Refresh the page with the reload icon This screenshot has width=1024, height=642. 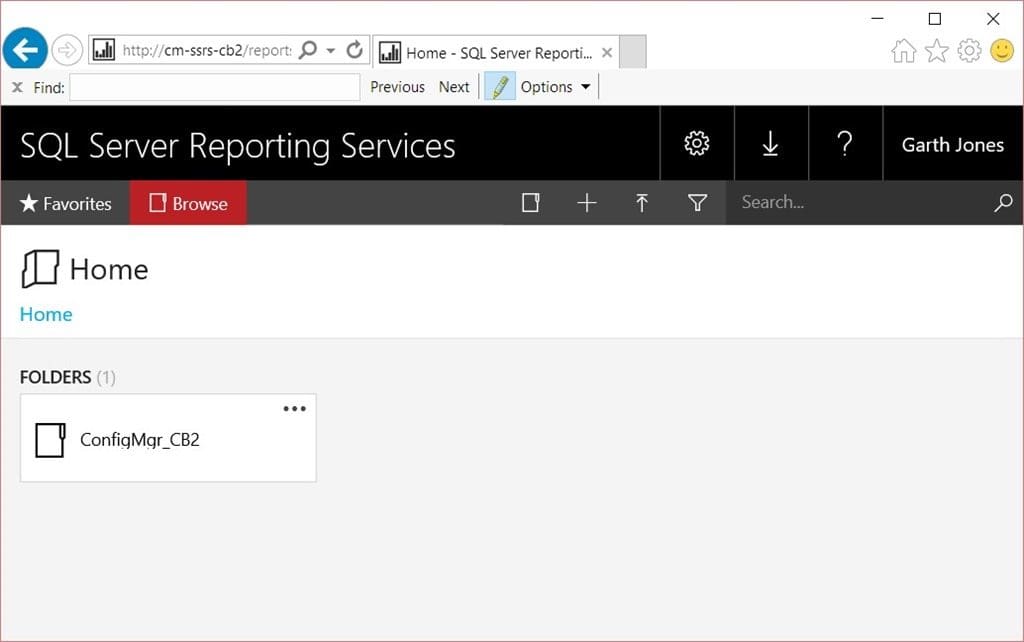(x=355, y=50)
